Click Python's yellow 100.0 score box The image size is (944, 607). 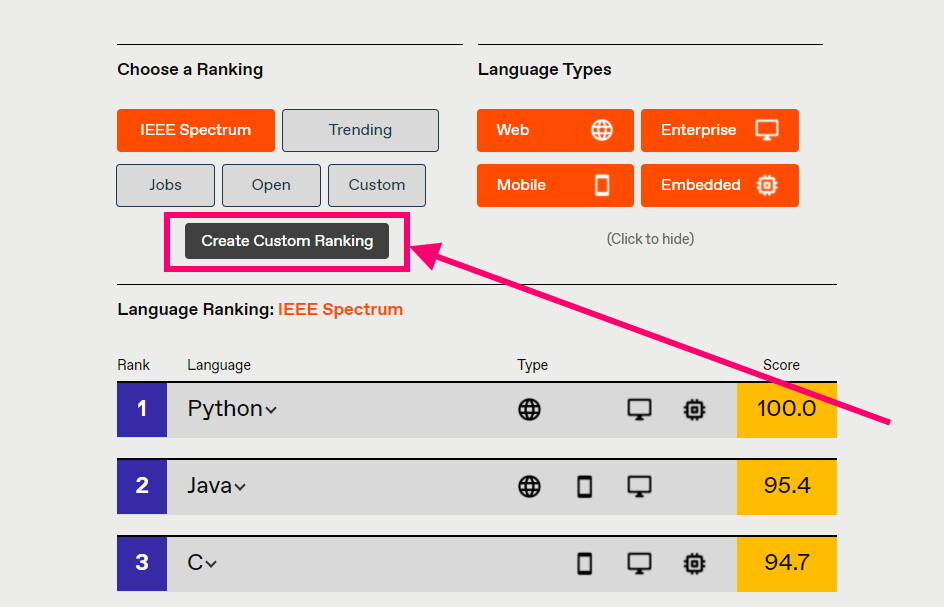click(786, 409)
